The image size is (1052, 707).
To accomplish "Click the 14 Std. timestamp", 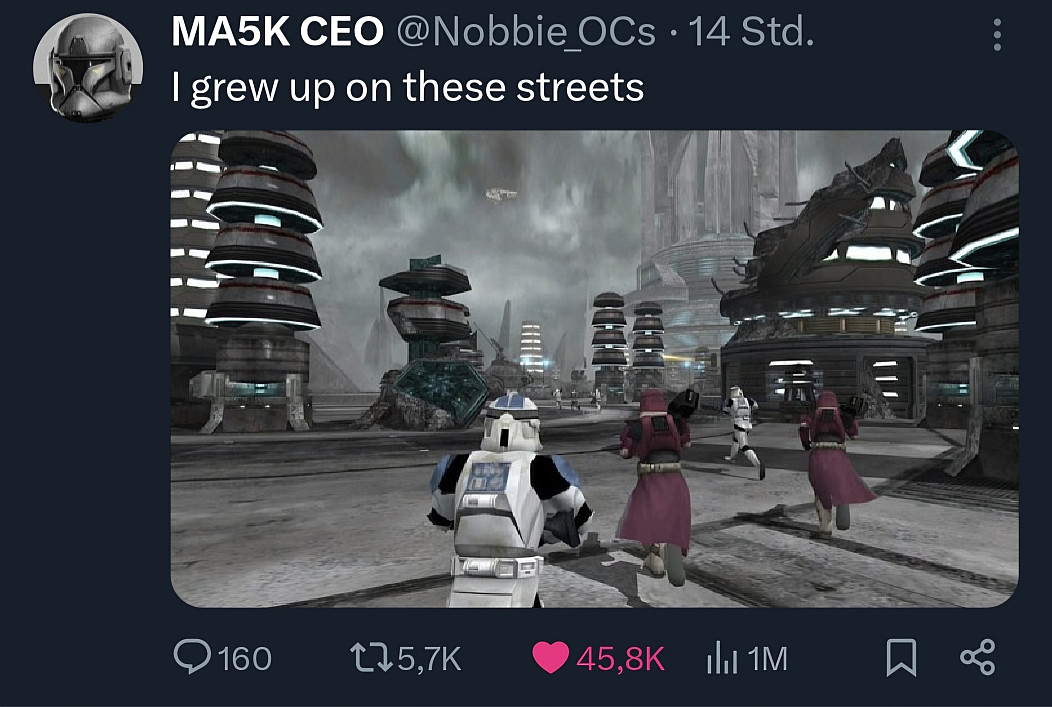I will pos(751,31).
